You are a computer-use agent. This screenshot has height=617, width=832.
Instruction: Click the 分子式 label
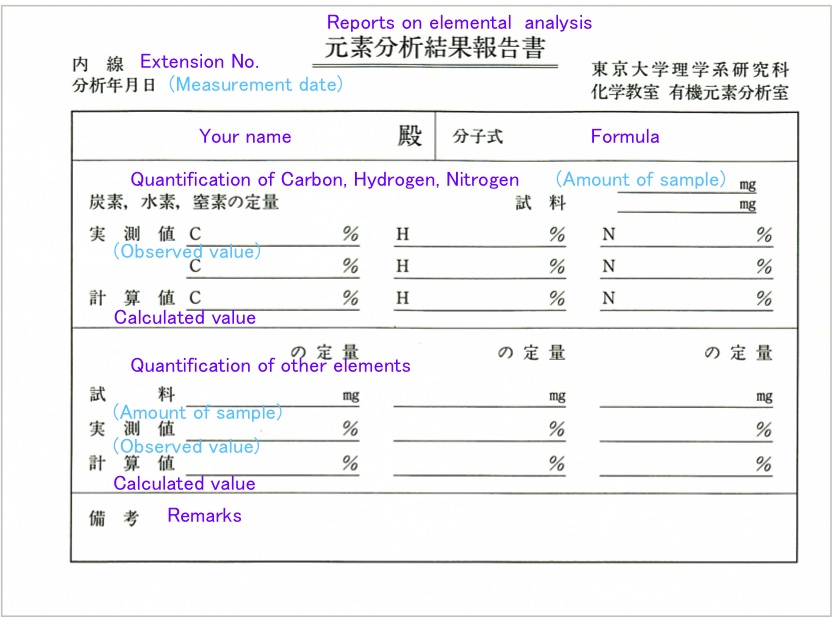coord(478,136)
